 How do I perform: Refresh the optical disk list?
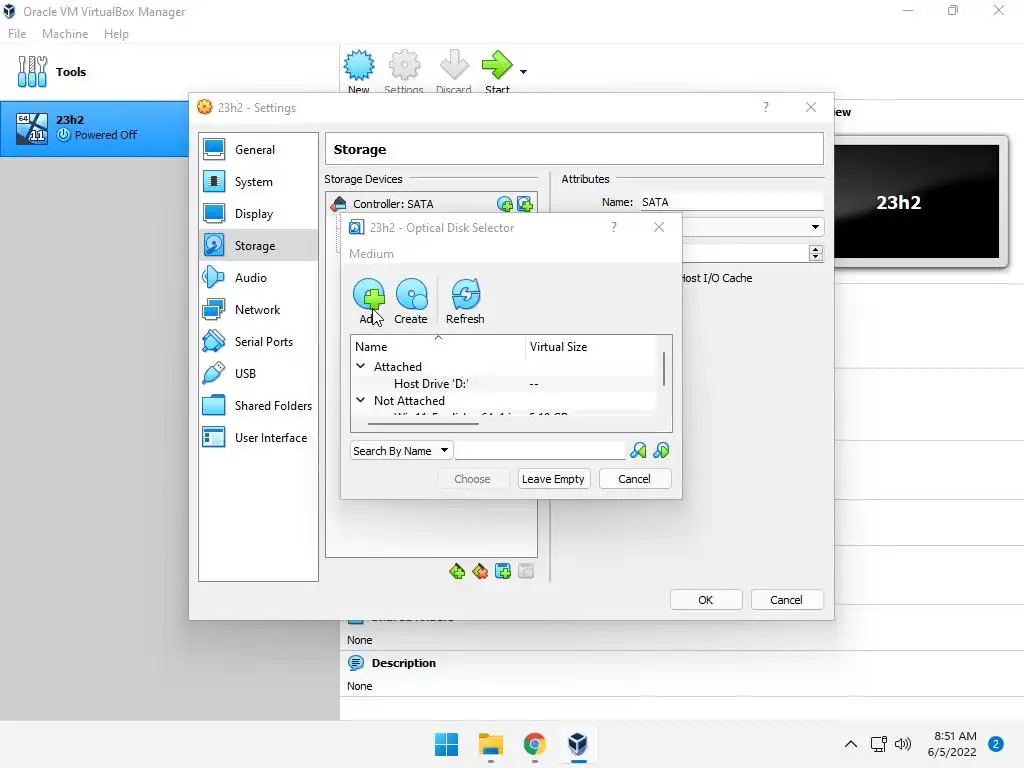465,300
